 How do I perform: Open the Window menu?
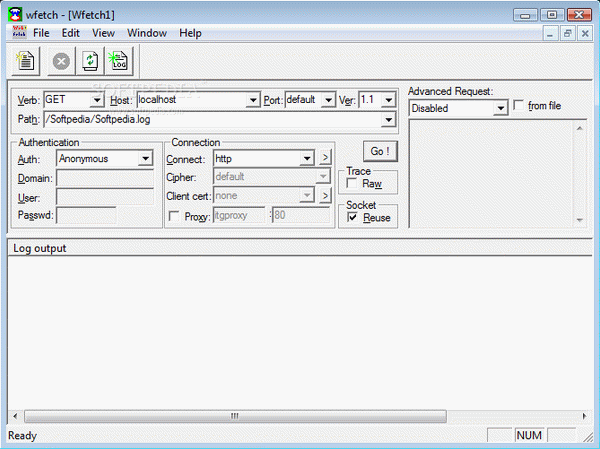(147, 33)
